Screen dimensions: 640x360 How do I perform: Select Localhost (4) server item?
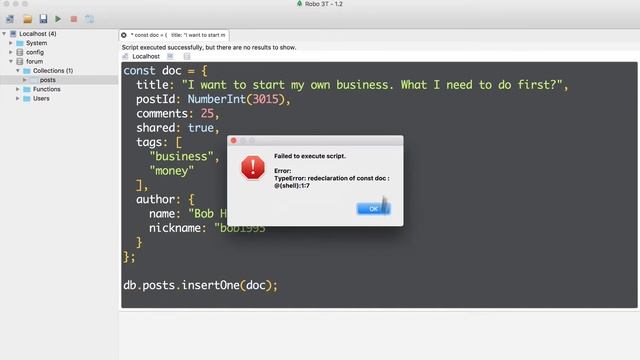(38, 33)
